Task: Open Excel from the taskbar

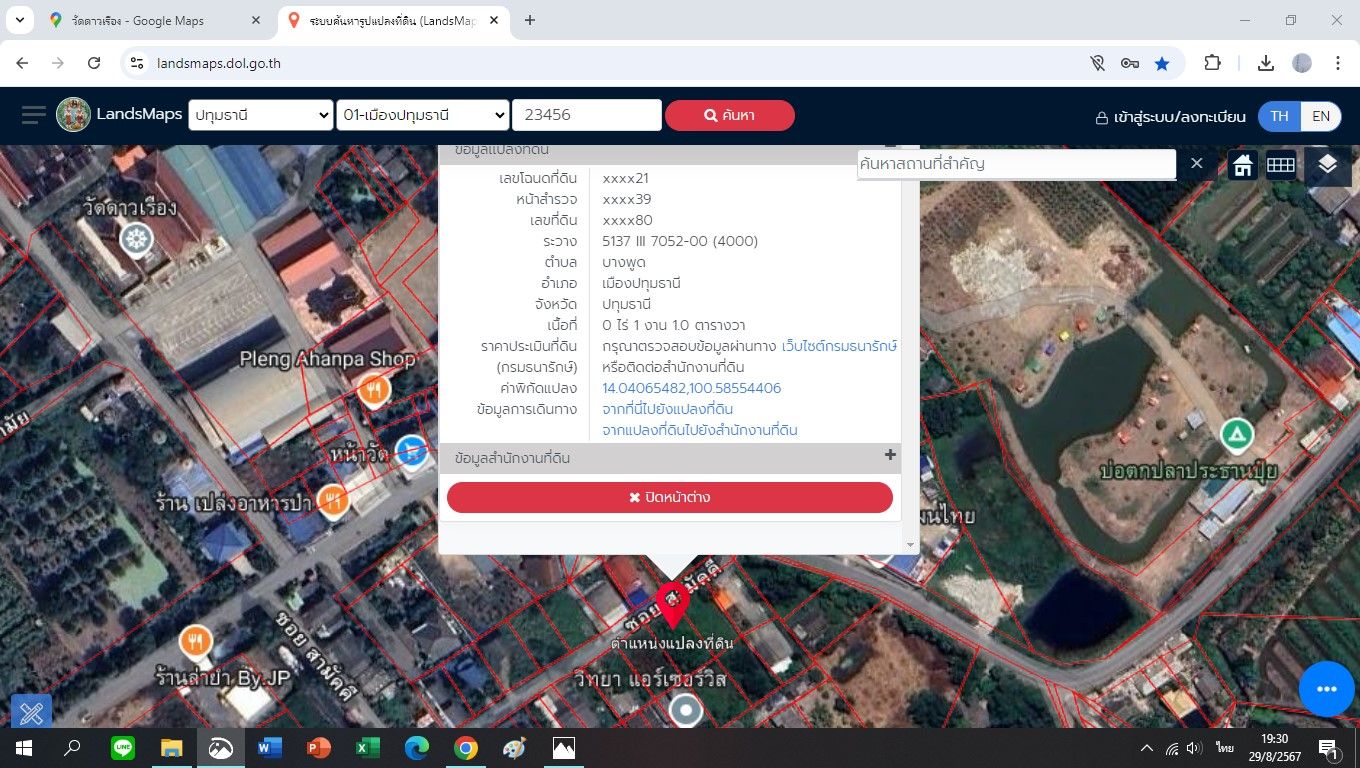Action: pyautogui.click(x=368, y=748)
